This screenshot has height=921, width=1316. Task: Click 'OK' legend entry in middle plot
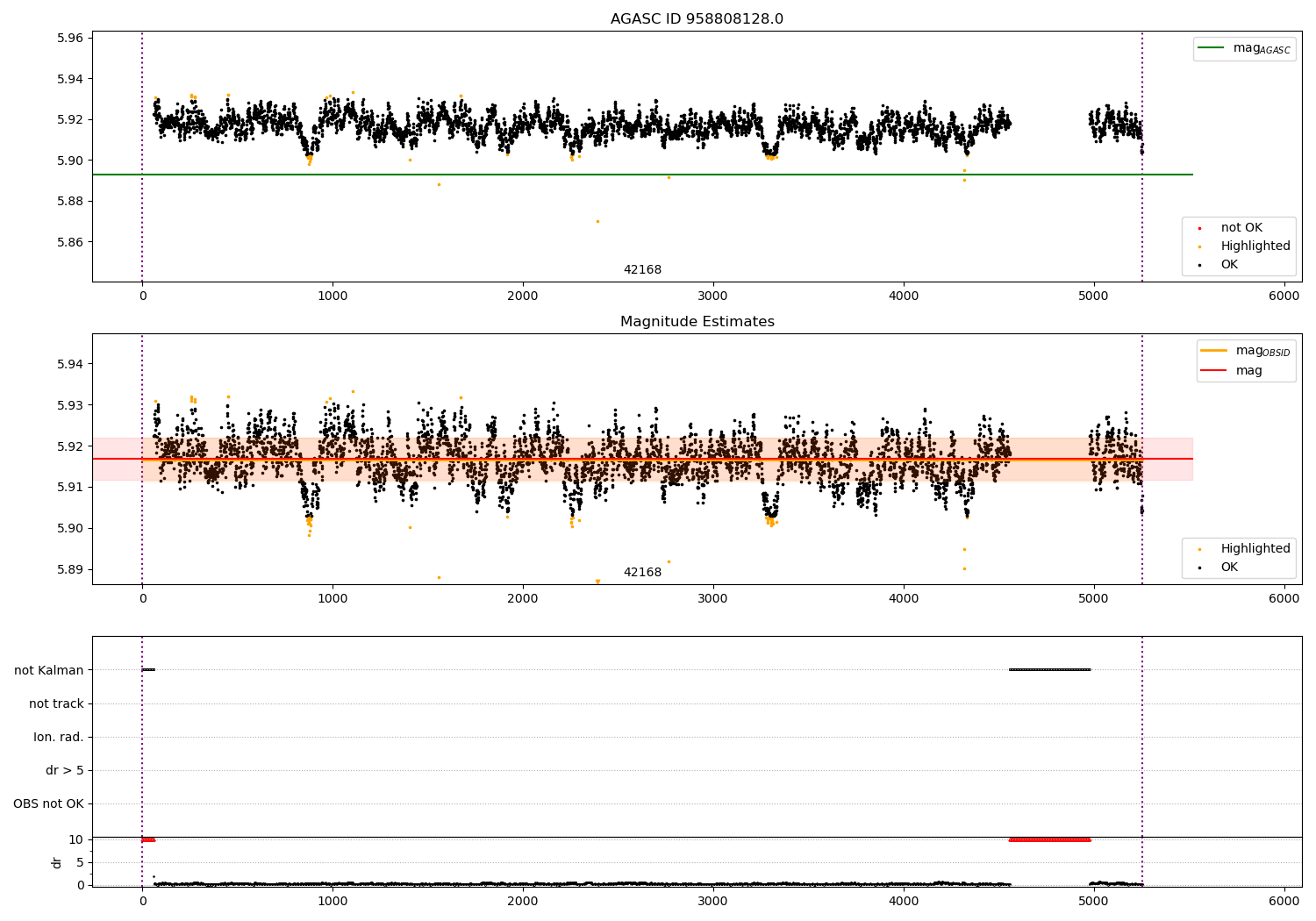pos(1229,568)
